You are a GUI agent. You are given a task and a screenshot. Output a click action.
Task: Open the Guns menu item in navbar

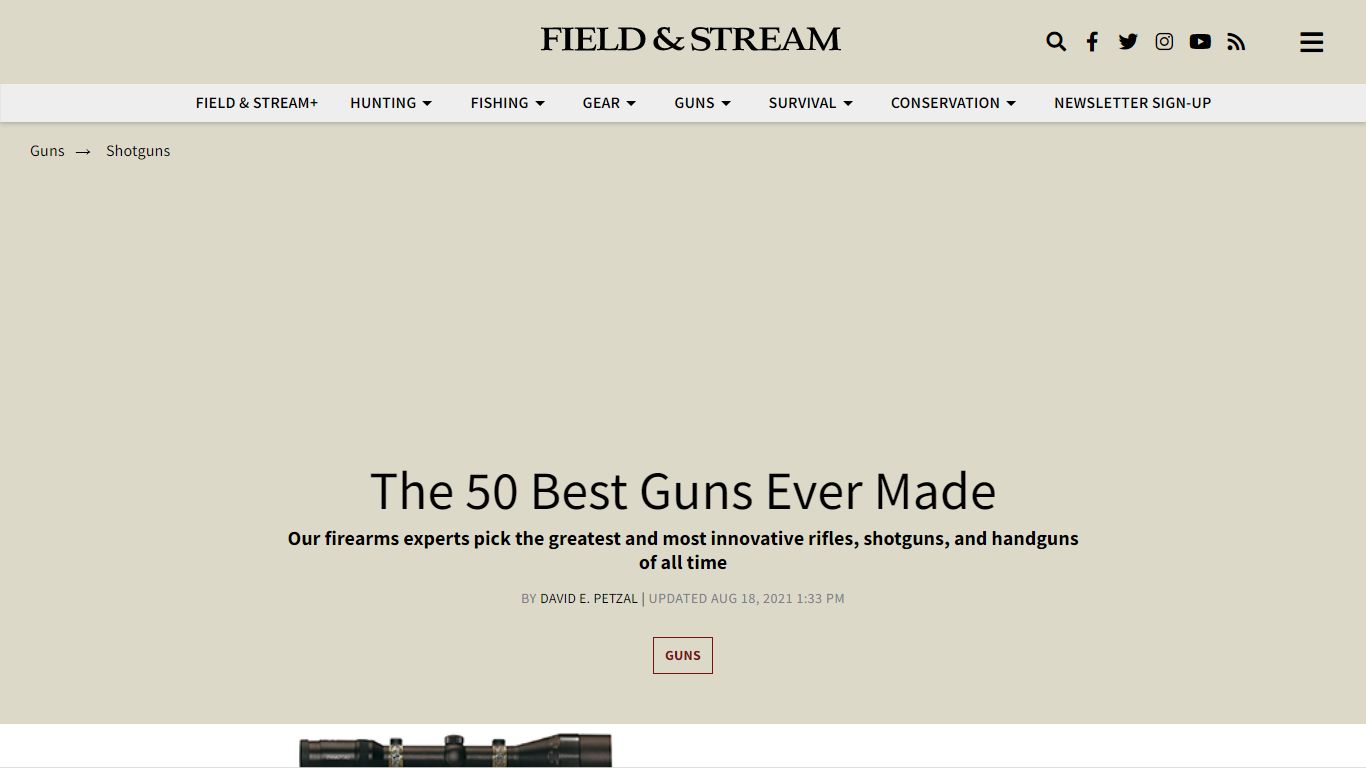[694, 103]
